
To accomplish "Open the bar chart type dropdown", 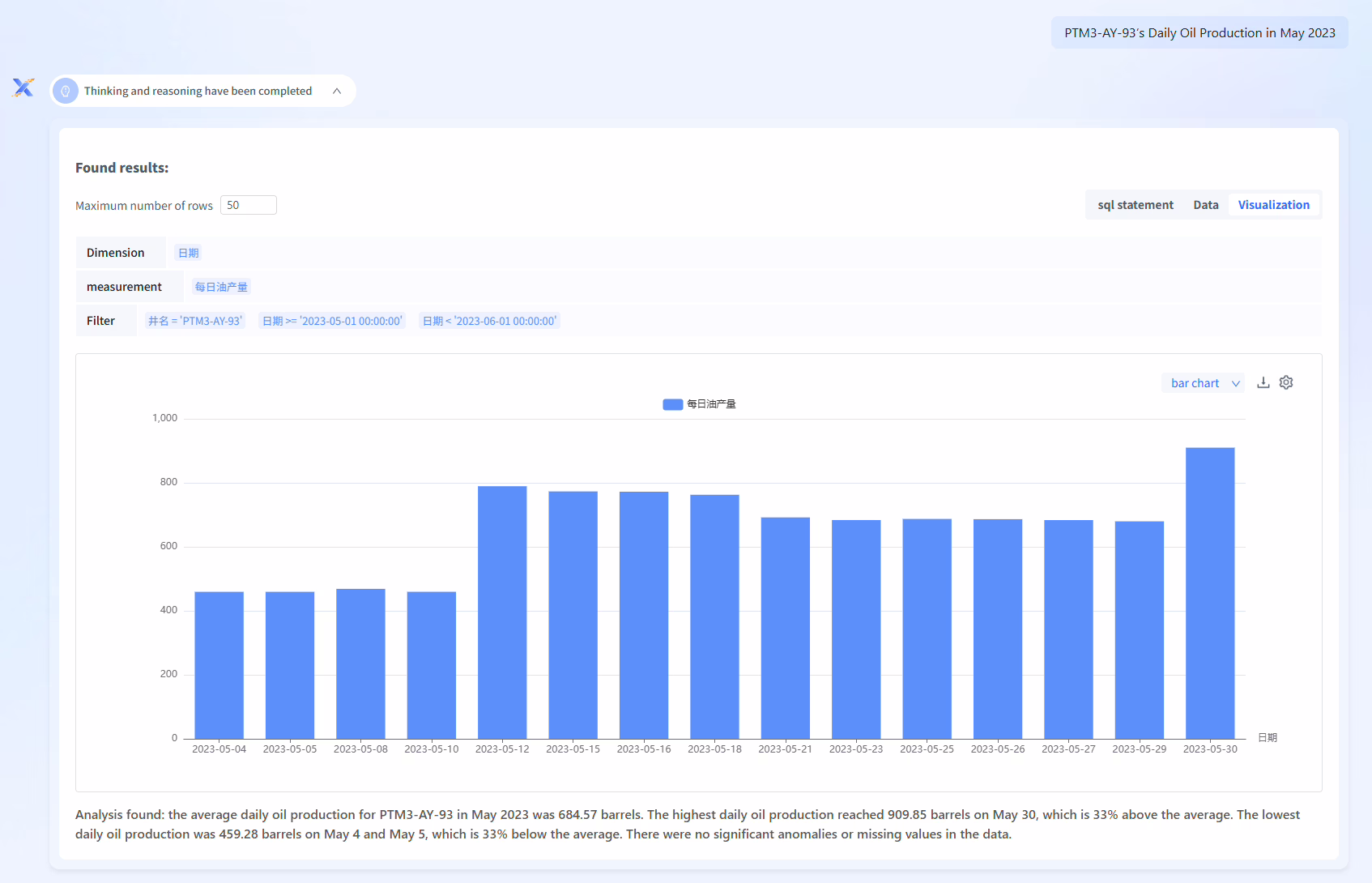I will 1204,383.
